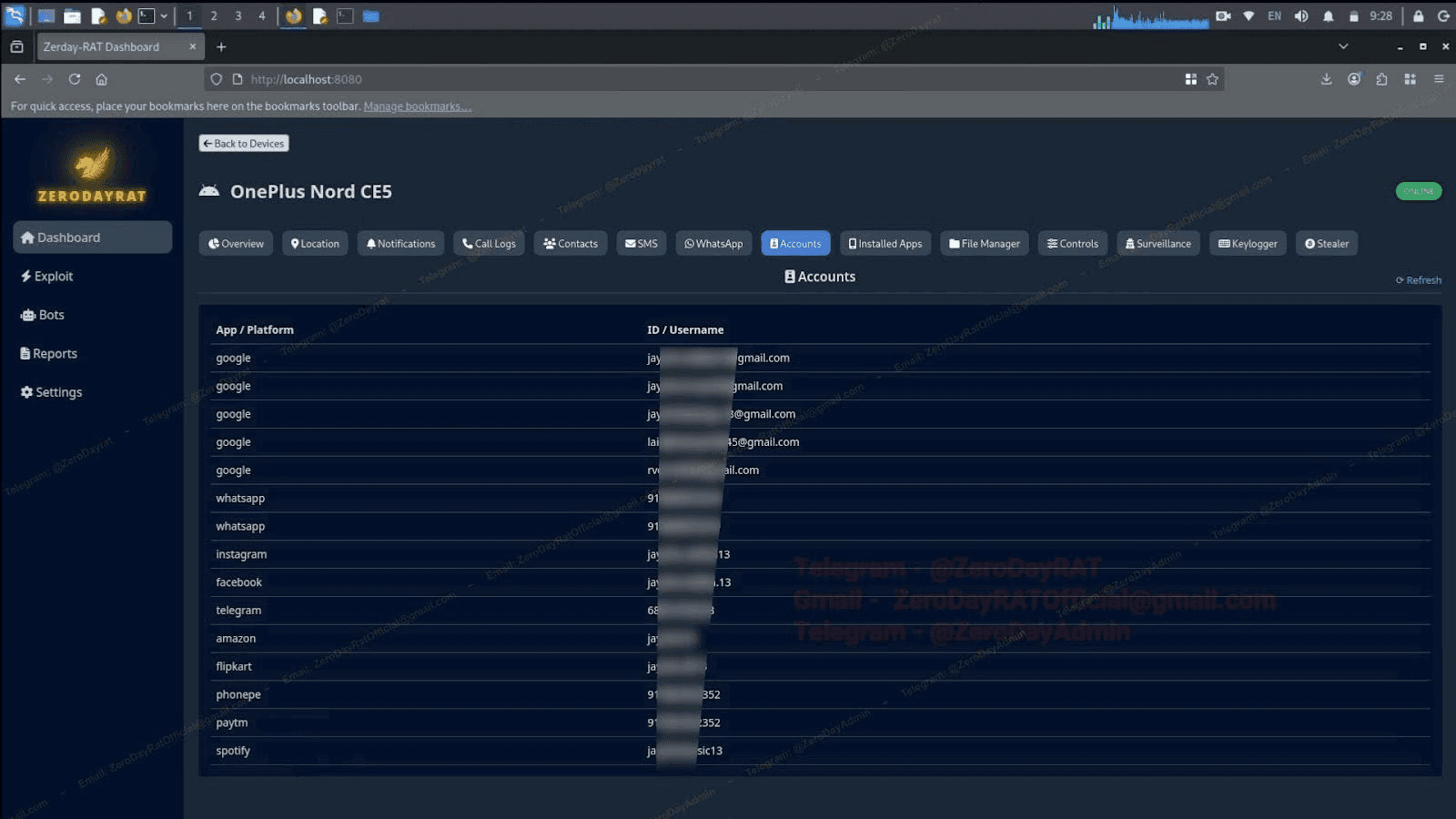1456x819 pixels.
Task: Select the Zerday-RAT Dashboard browser tab
Action: [x=119, y=46]
